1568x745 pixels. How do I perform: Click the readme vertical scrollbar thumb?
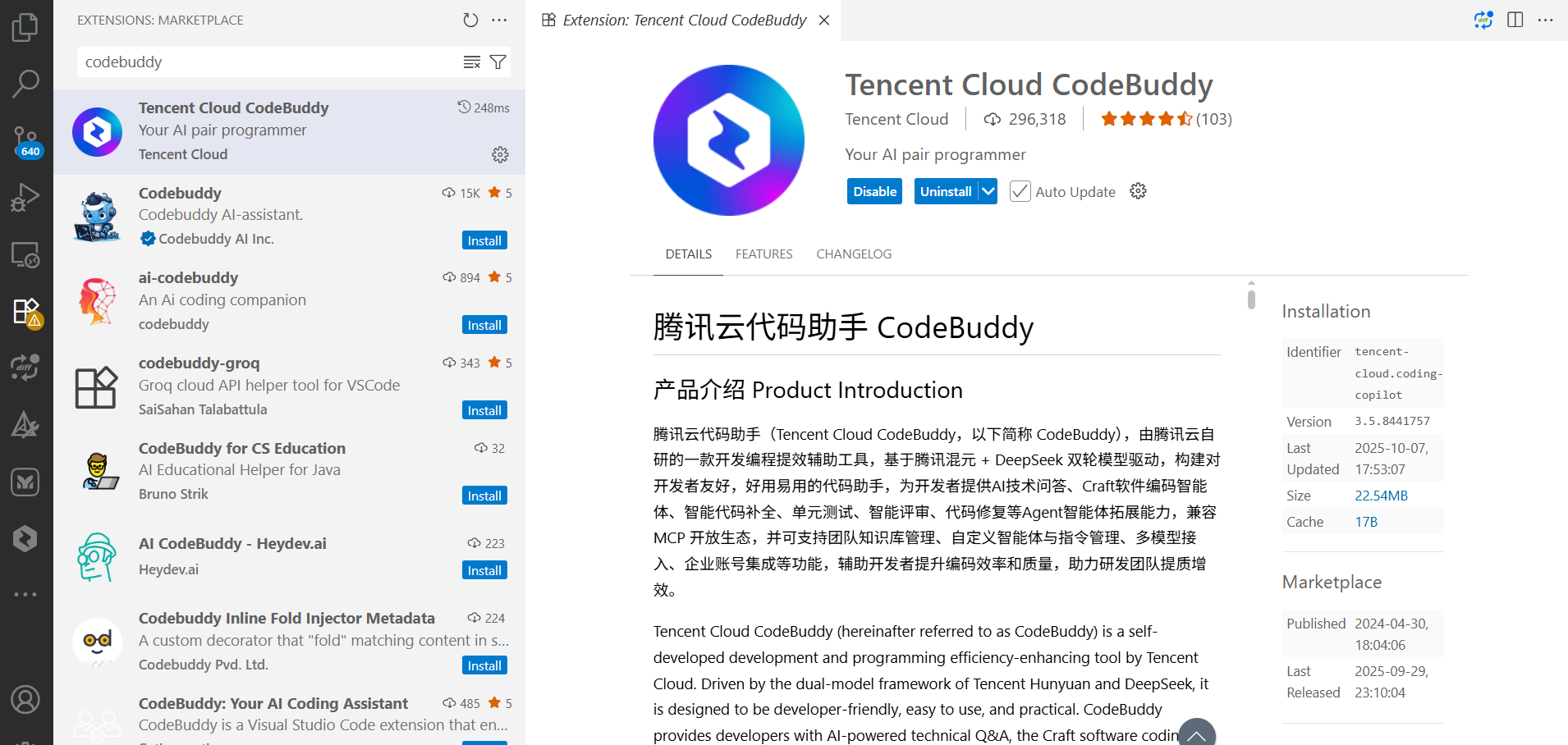tap(1251, 299)
